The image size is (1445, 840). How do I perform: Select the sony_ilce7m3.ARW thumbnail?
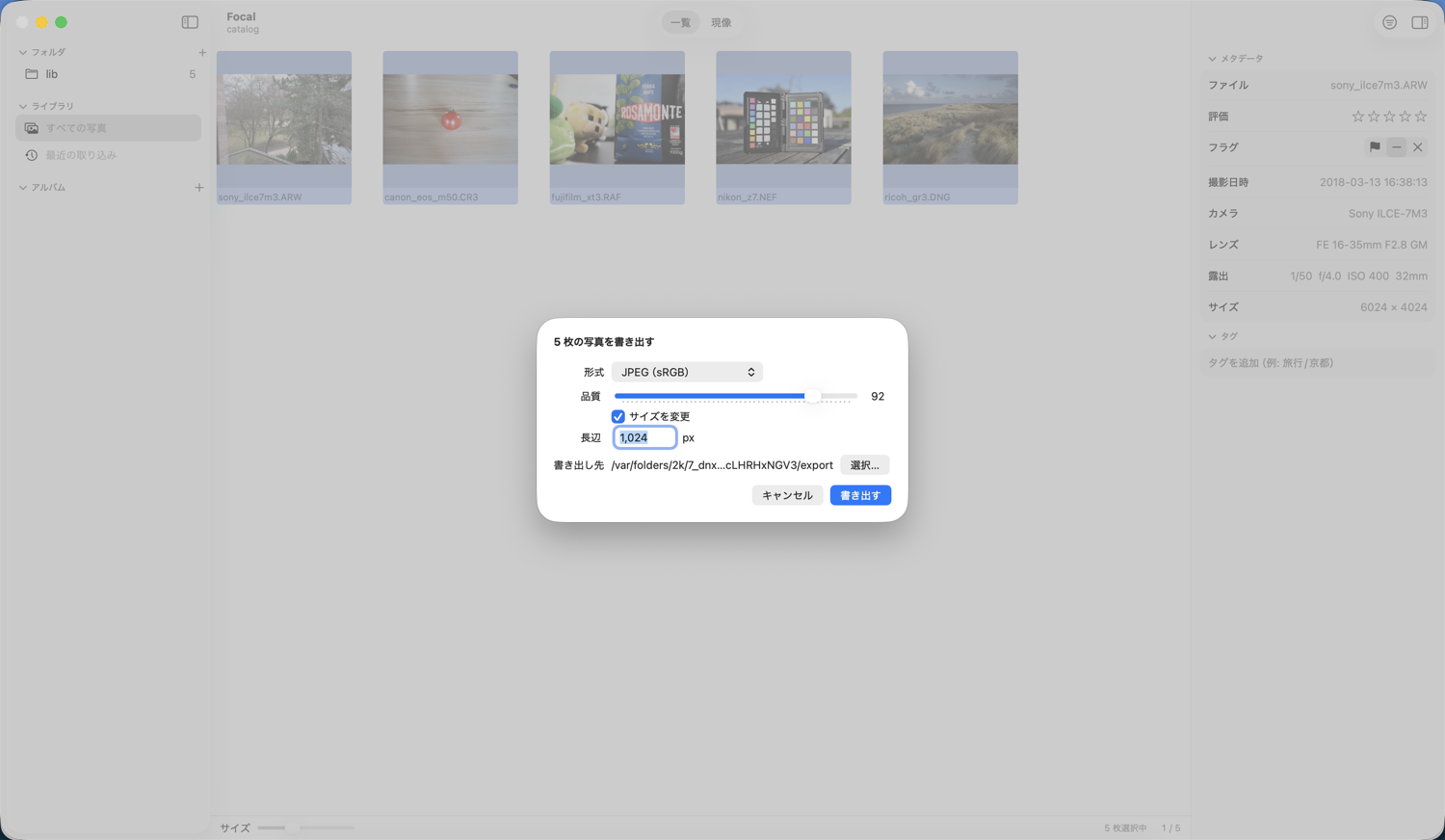pos(284,127)
